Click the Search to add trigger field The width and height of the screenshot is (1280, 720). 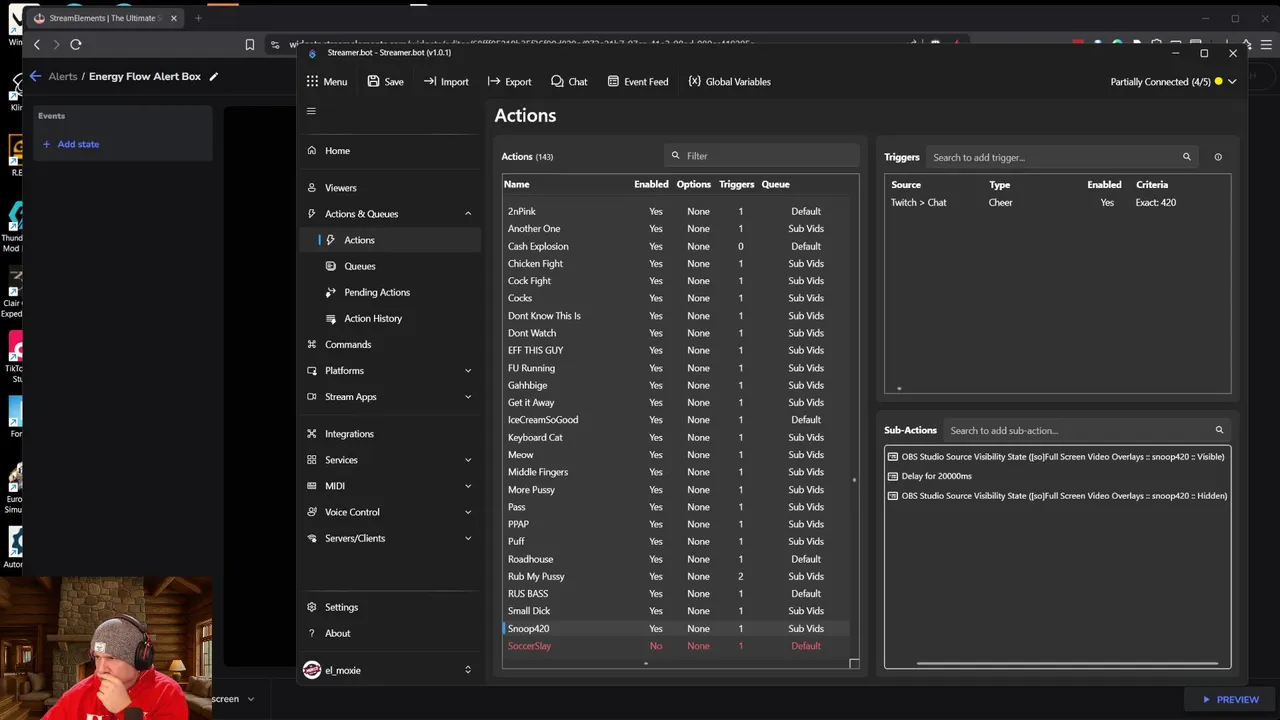click(1061, 157)
